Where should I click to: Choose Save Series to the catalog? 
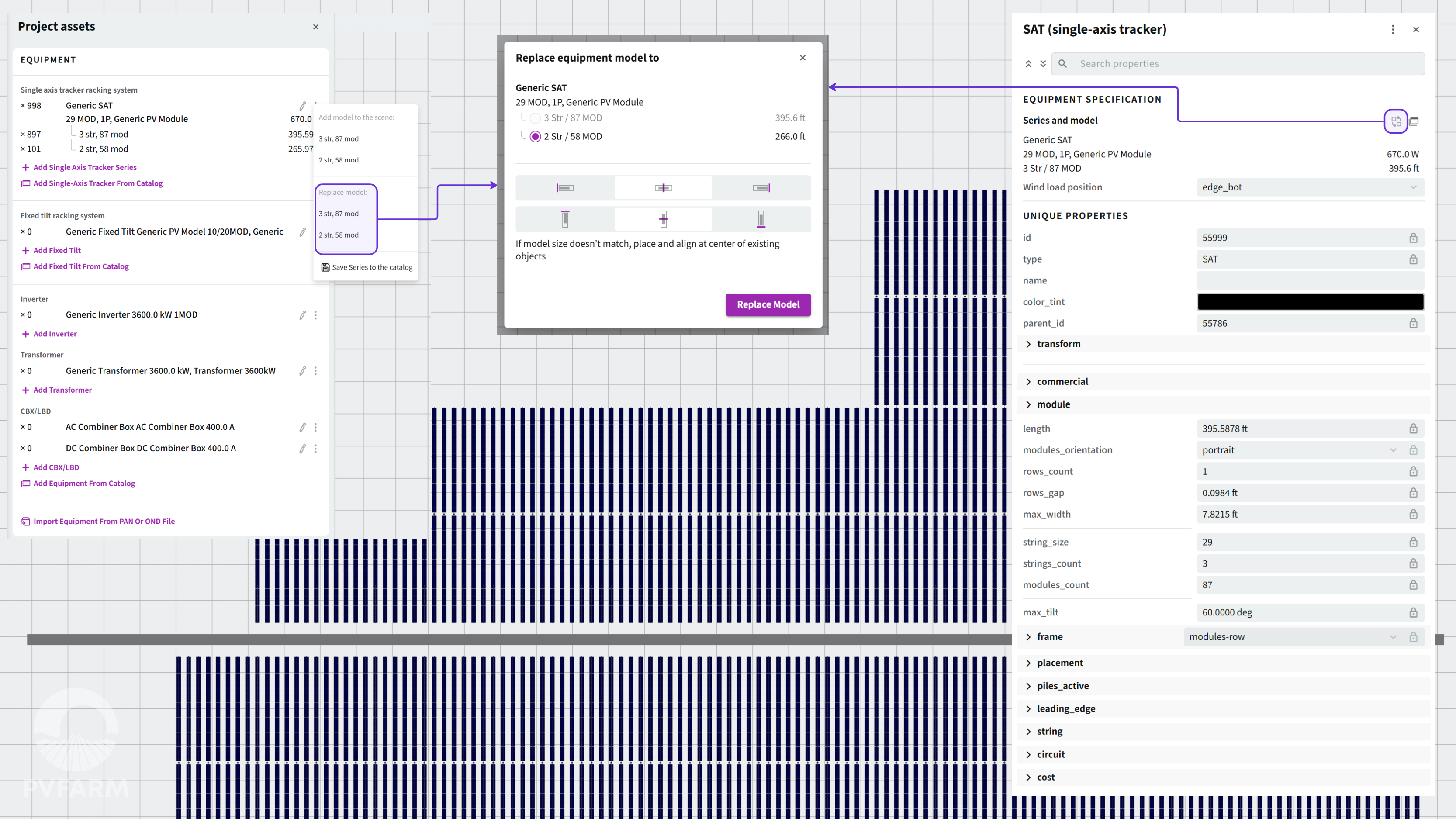367,267
